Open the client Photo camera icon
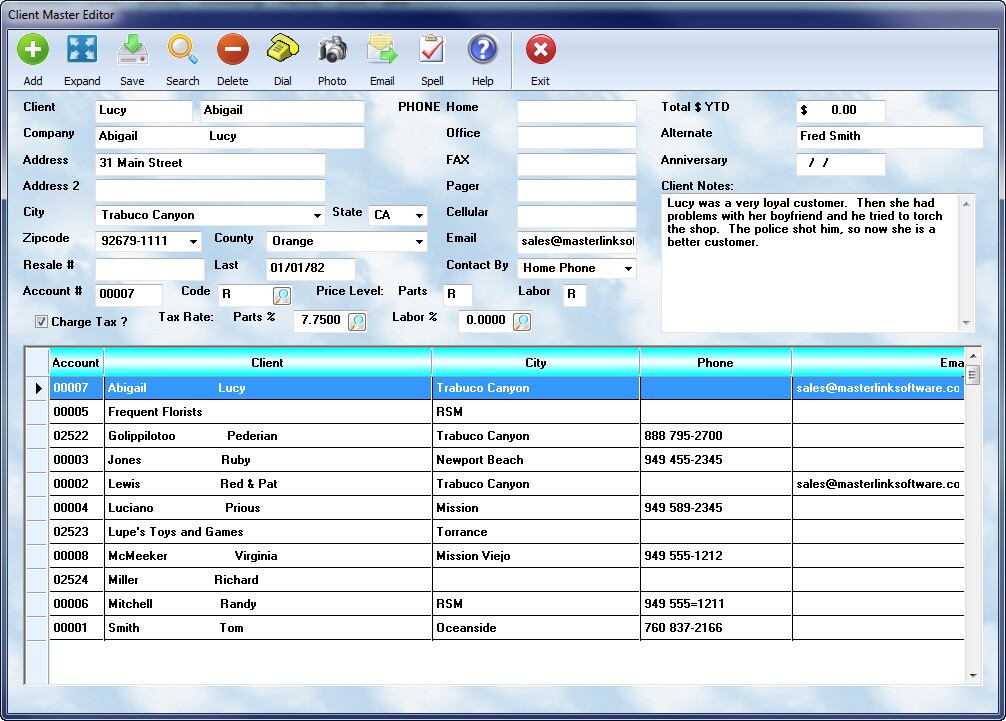 tap(332, 50)
